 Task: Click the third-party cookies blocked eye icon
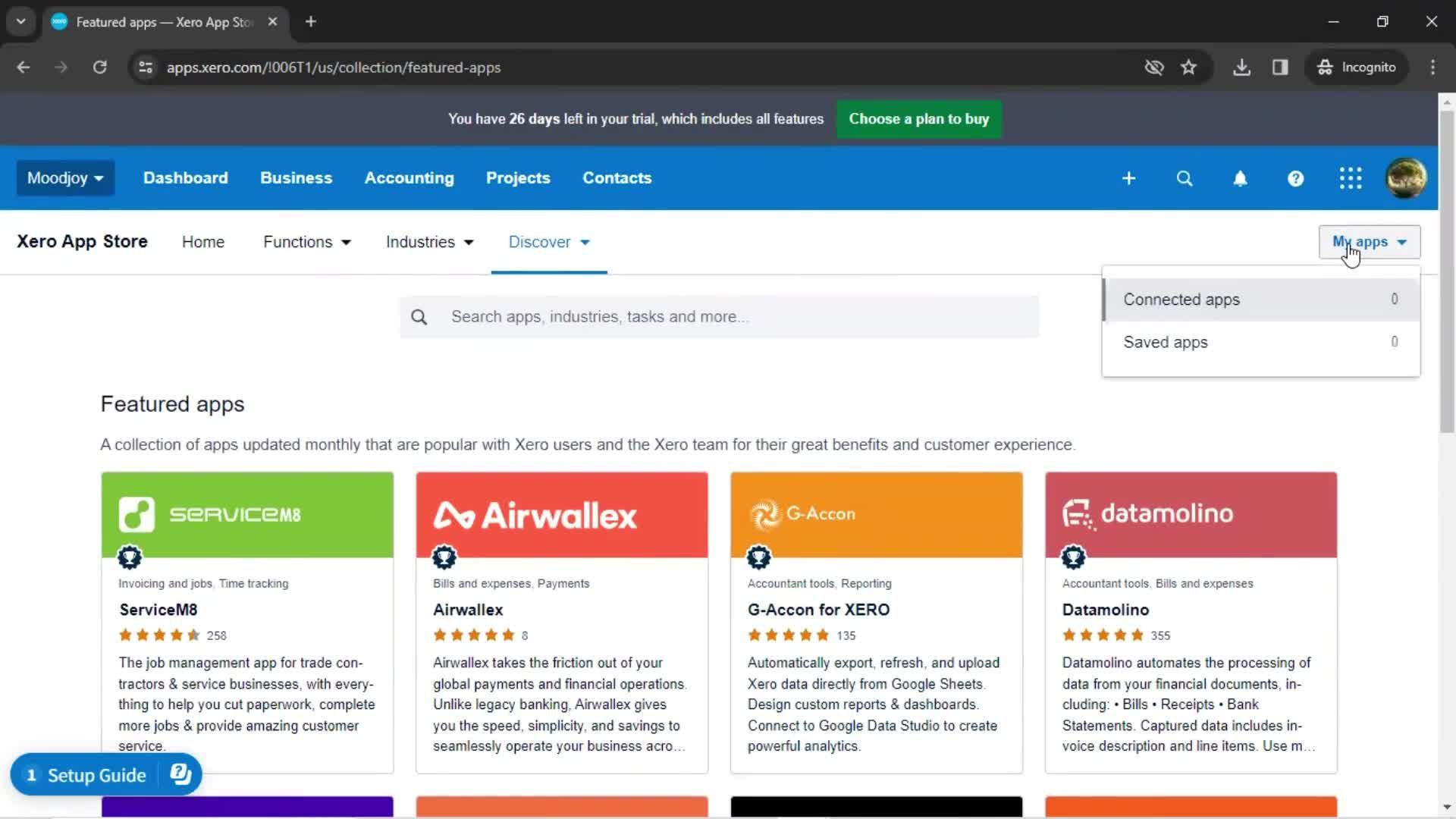coord(1154,67)
